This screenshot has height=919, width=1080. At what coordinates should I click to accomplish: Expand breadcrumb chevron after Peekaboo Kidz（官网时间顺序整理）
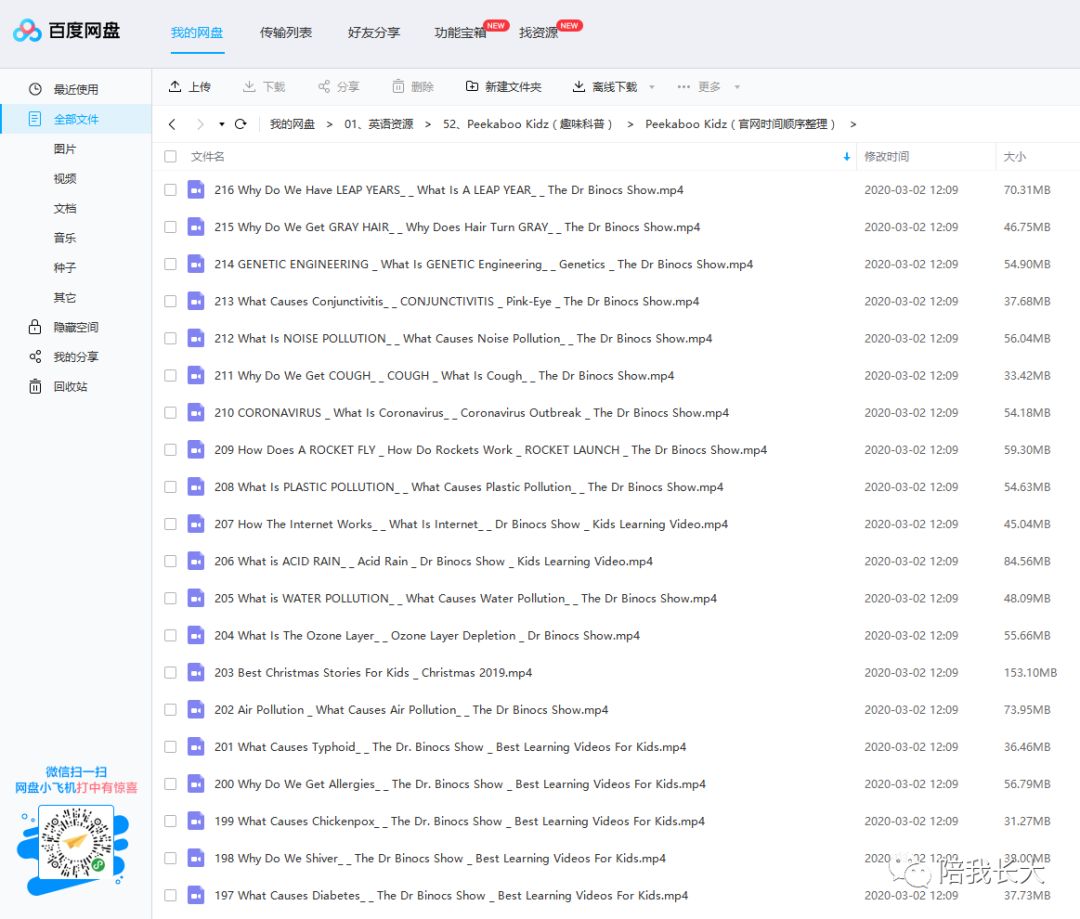point(853,124)
